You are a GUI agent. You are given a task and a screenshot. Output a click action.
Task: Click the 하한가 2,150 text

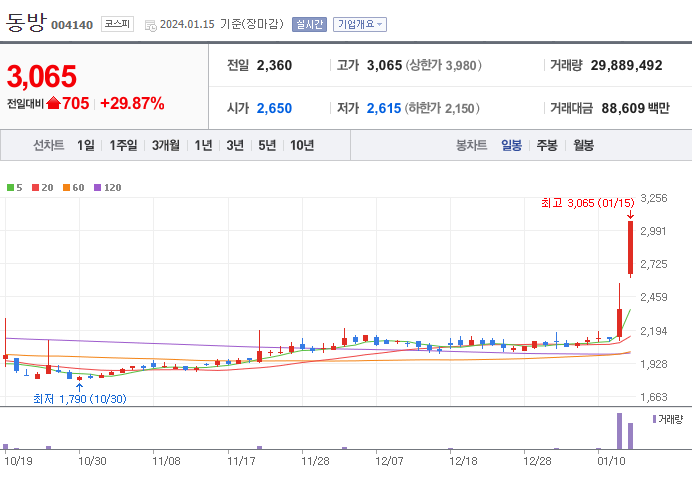pyautogui.click(x=442, y=108)
